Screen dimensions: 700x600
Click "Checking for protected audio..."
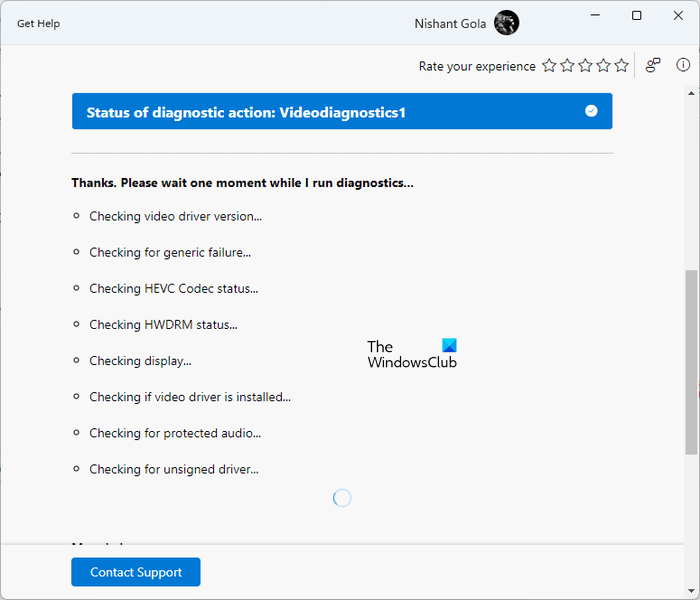175,433
